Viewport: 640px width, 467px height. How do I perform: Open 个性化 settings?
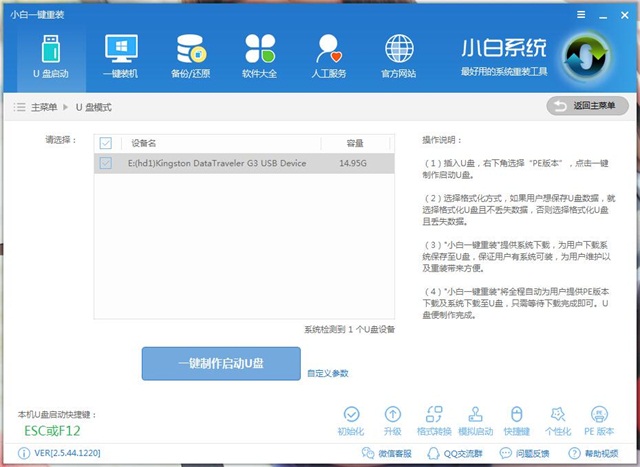pos(558,420)
